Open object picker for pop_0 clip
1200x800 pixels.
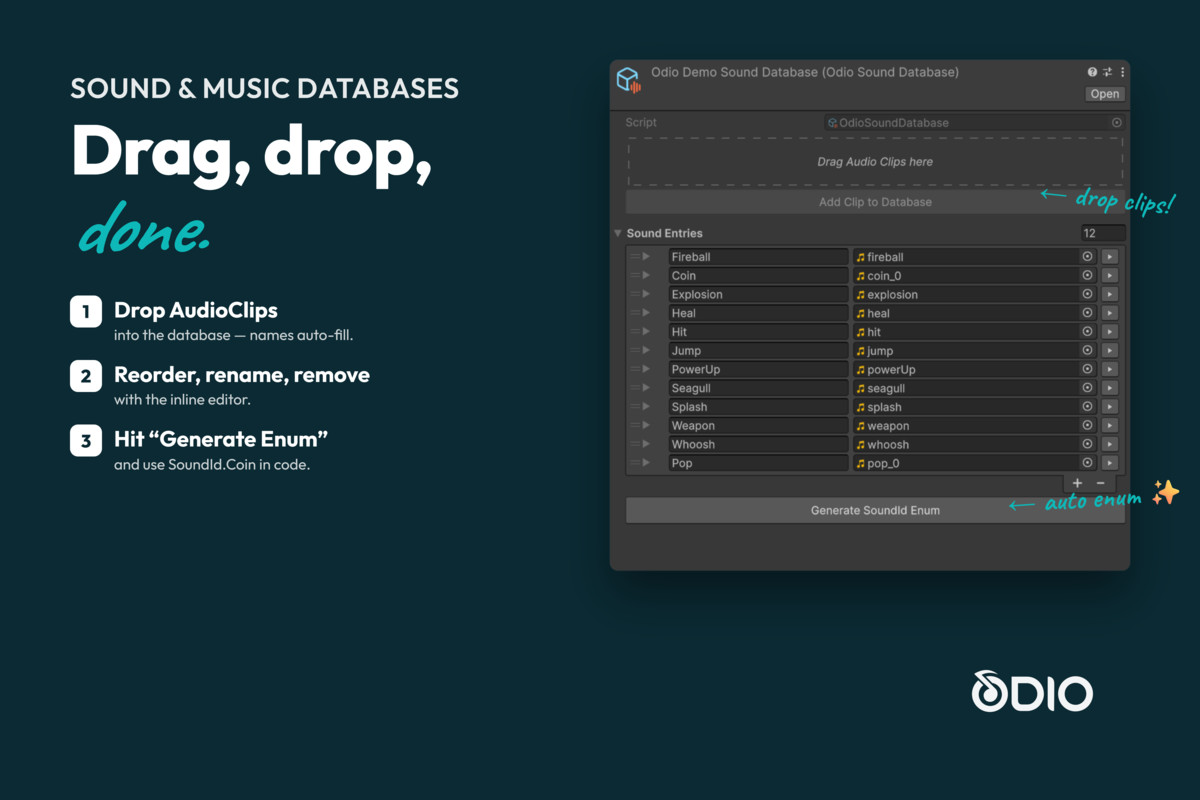pyautogui.click(x=1088, y=463)
